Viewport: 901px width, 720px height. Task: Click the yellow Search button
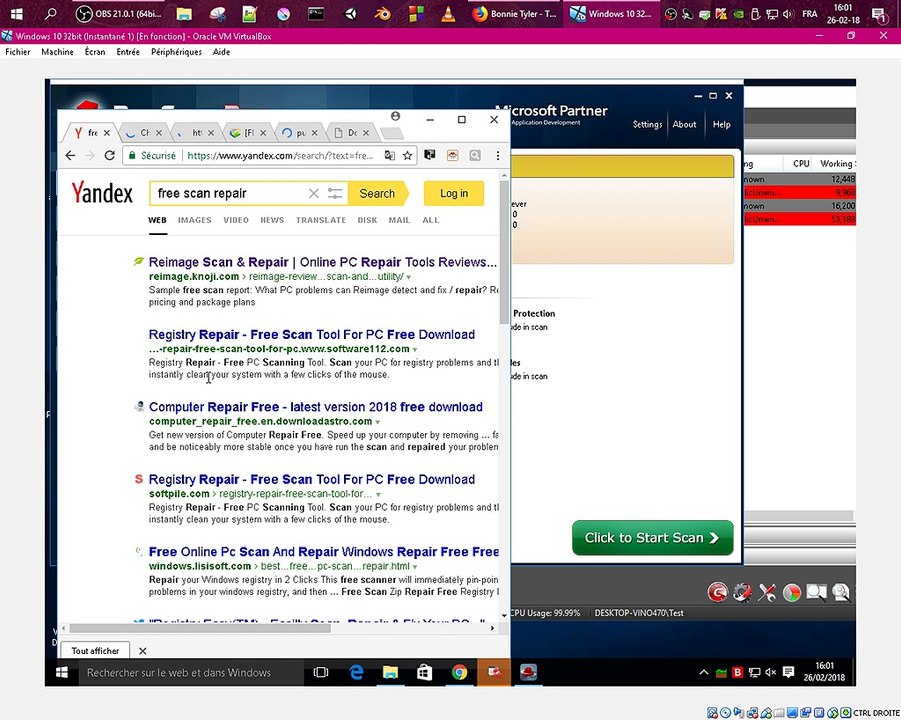378,194
